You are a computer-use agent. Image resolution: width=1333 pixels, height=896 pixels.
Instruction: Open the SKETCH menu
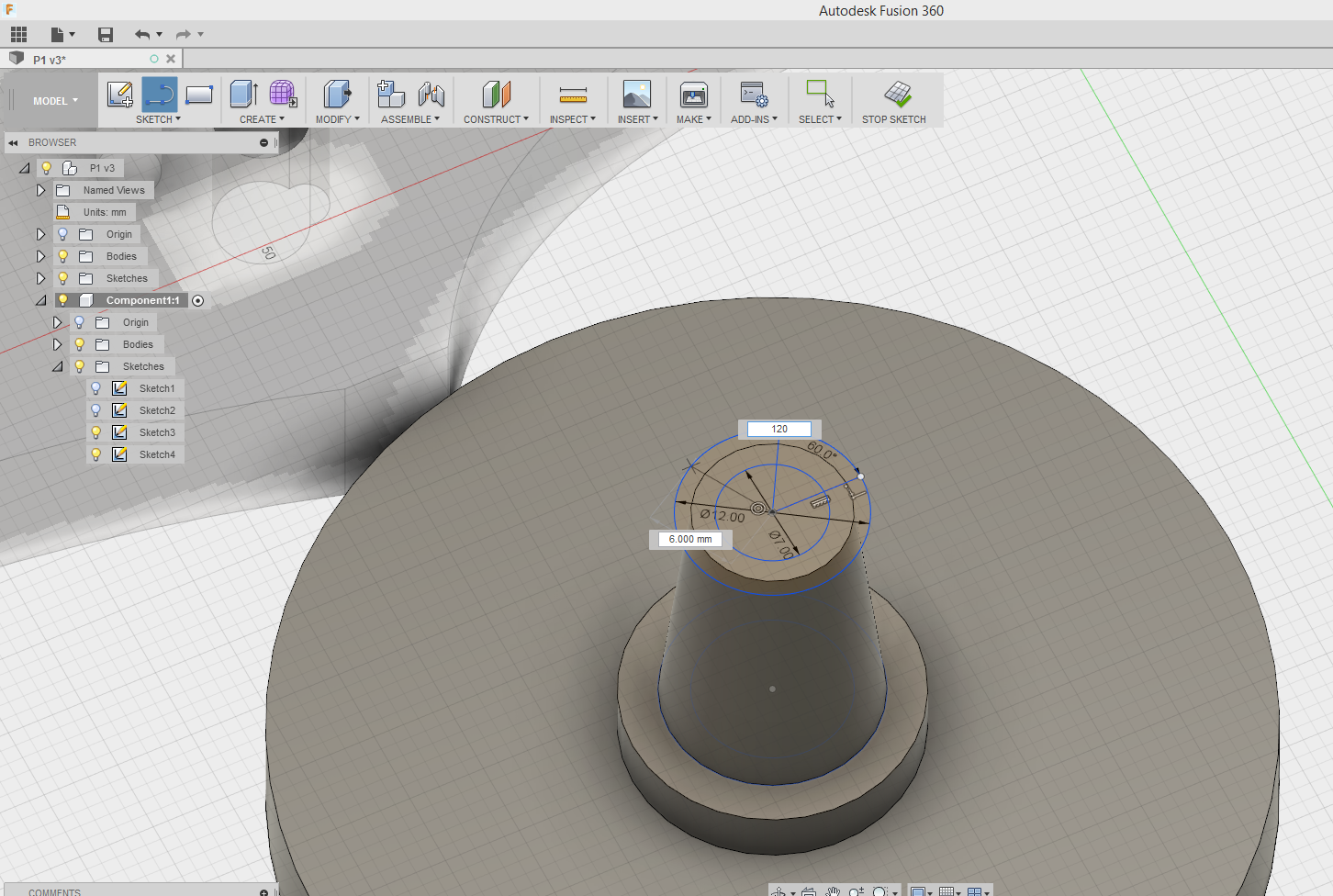point(158,119)
